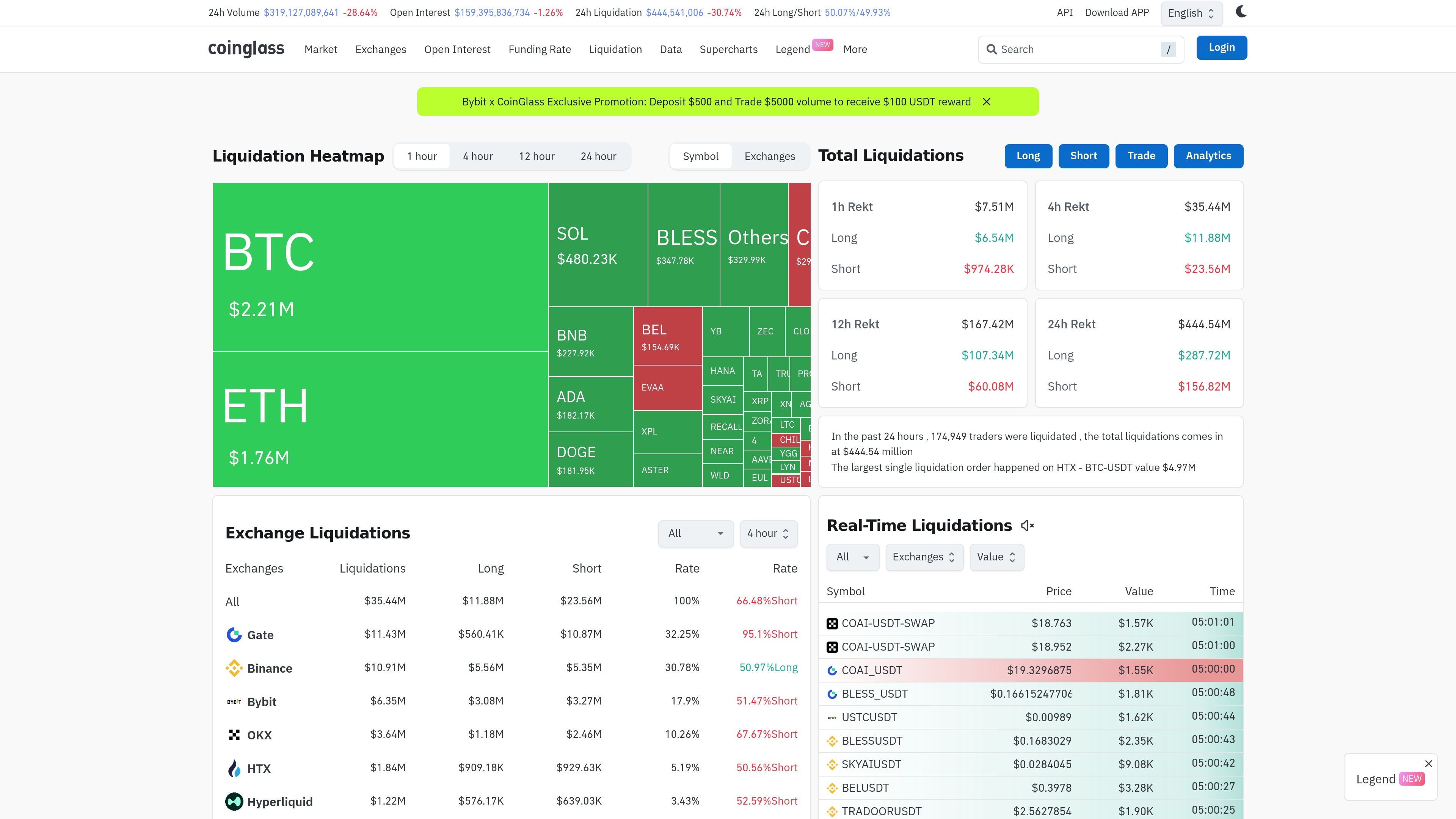Viewport: 1456px width, 819px height.
Task: Click the Gate exchange logo icon
Action: [x=234, y=635]
